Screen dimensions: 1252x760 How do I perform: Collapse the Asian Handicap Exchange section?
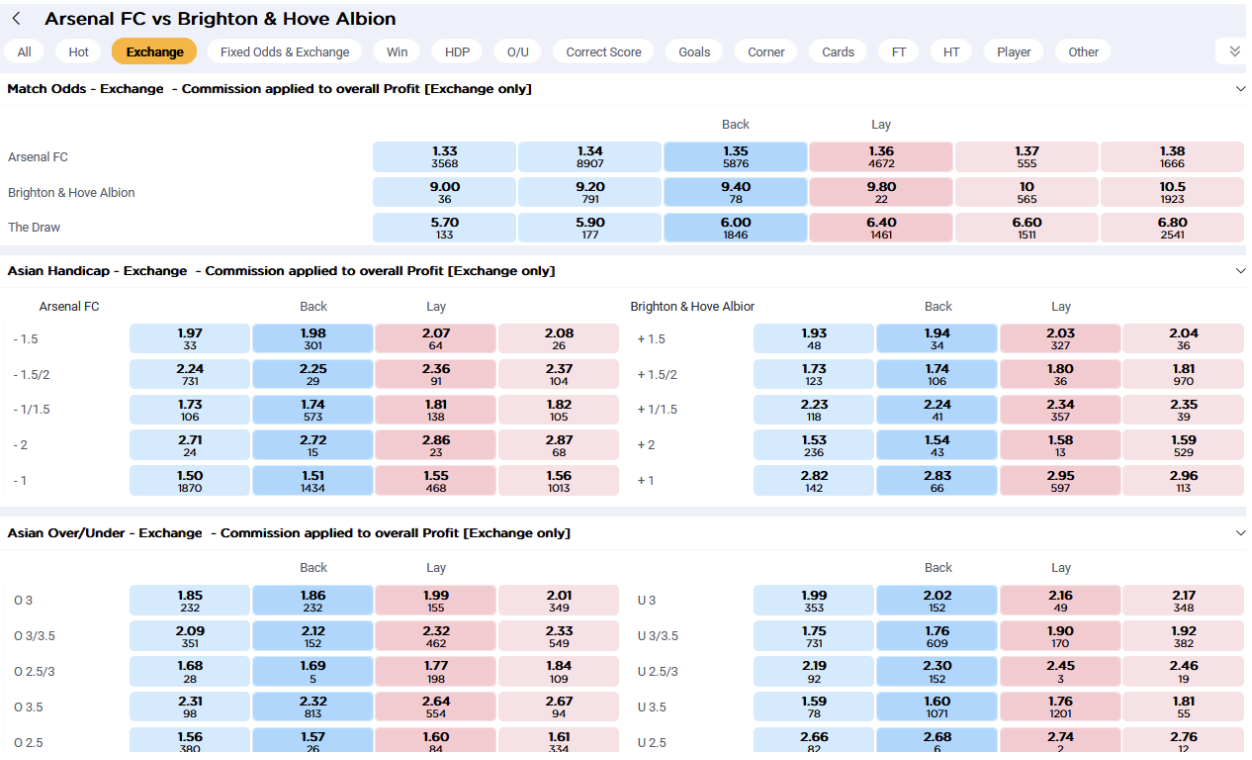tap(1240, 271)
